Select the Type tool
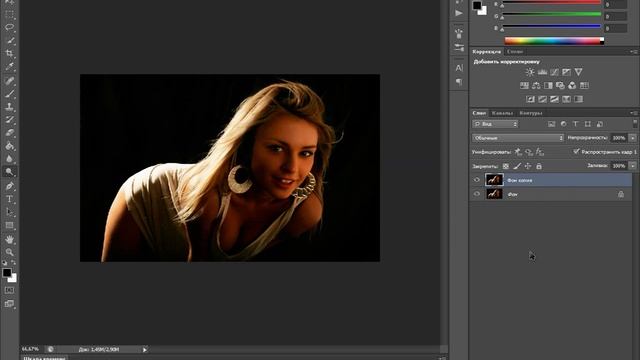This screenshot has width=640, height=360. (9, 199)
